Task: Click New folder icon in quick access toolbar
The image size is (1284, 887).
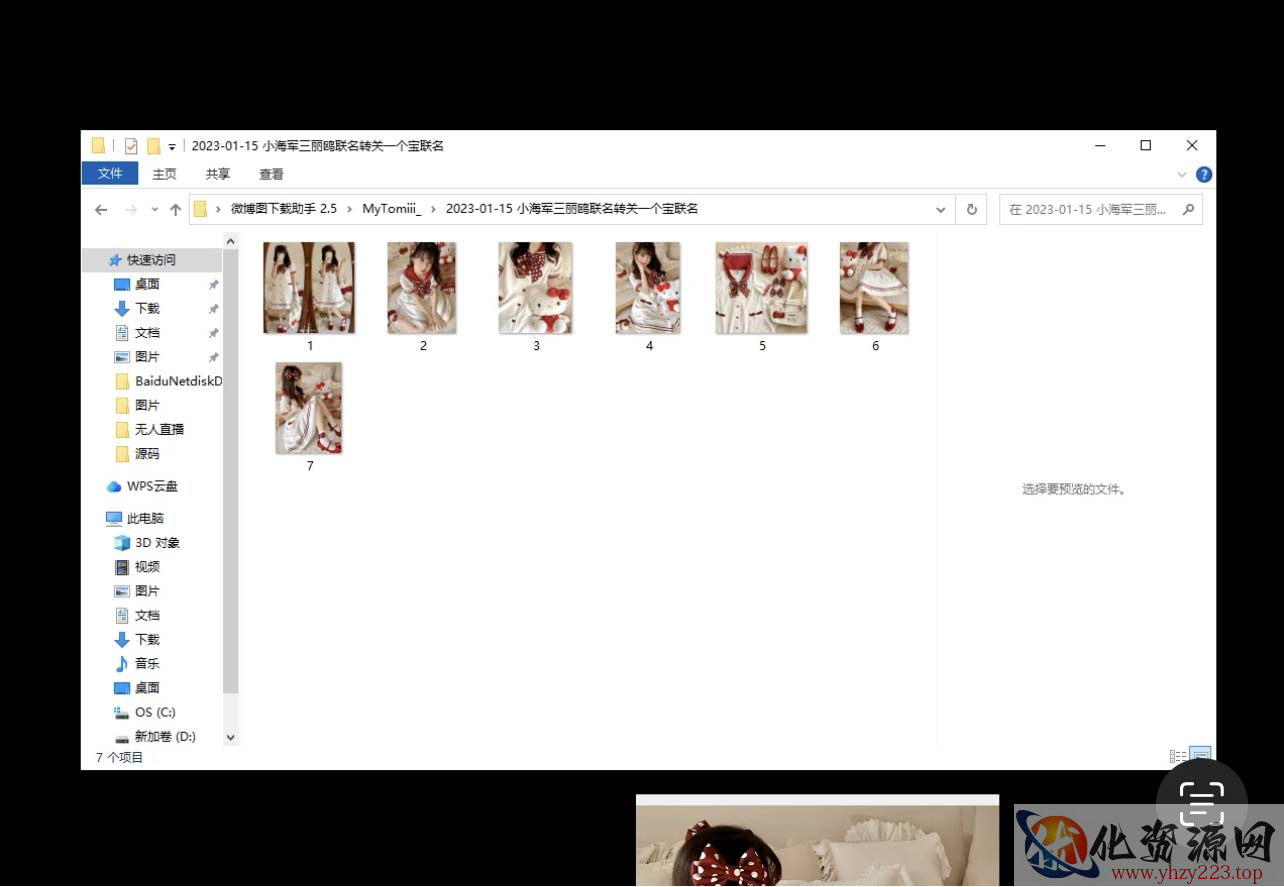Action: pos(153,146)
